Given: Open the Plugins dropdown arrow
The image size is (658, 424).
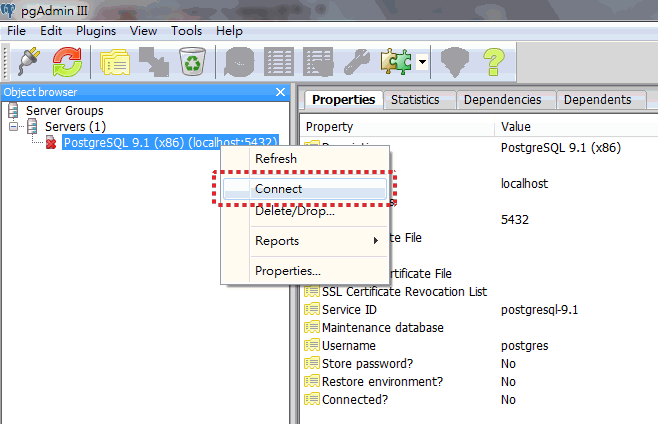Looking at the screenshot, I should click(422, 63).
